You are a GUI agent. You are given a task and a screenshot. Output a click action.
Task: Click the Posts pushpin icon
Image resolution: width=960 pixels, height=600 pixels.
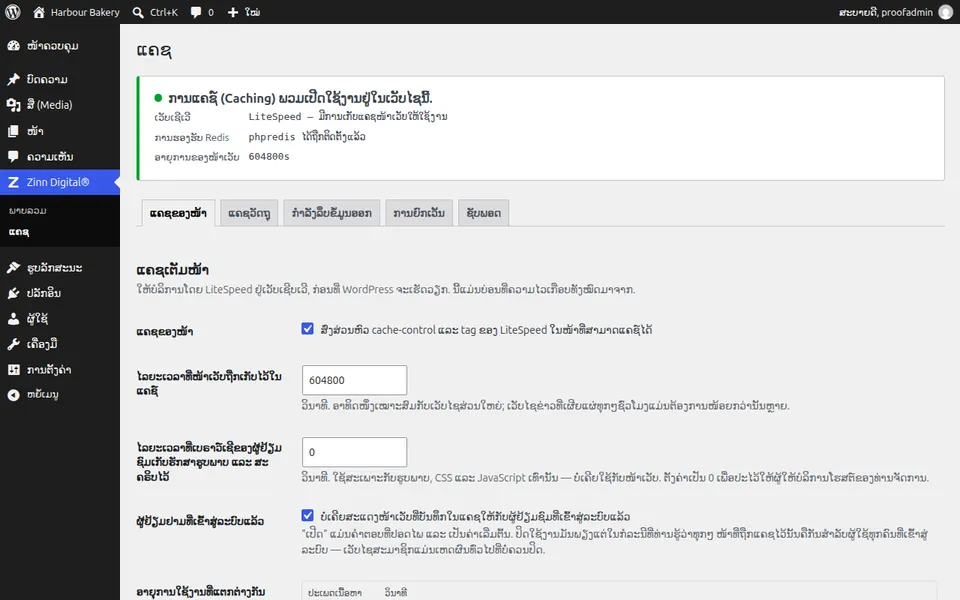pyautogui.click(x=13, y=79)
